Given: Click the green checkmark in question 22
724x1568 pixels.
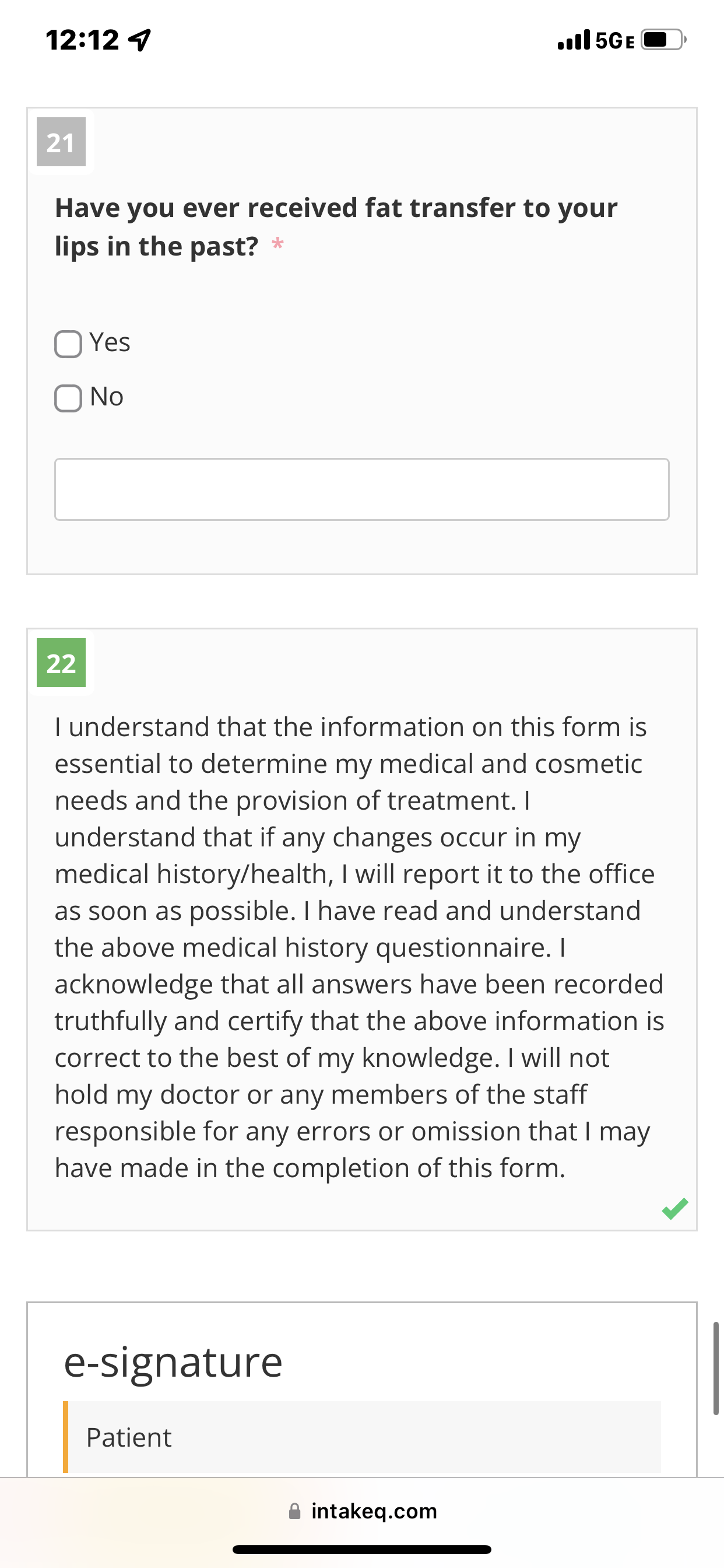Looking at the screenshot, I should tap(674, 1208).
